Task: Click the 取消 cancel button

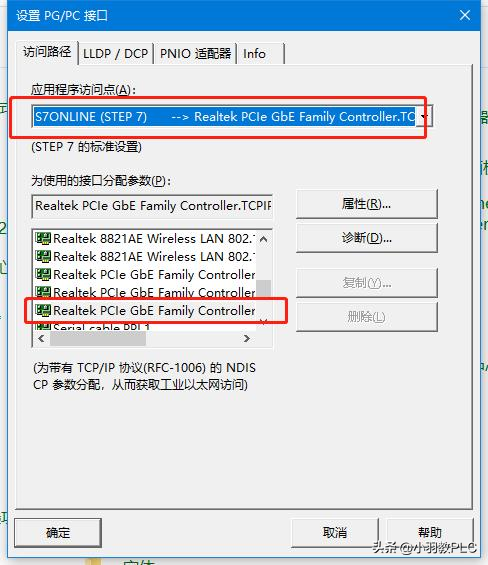Action: click(x=335, y=533)
